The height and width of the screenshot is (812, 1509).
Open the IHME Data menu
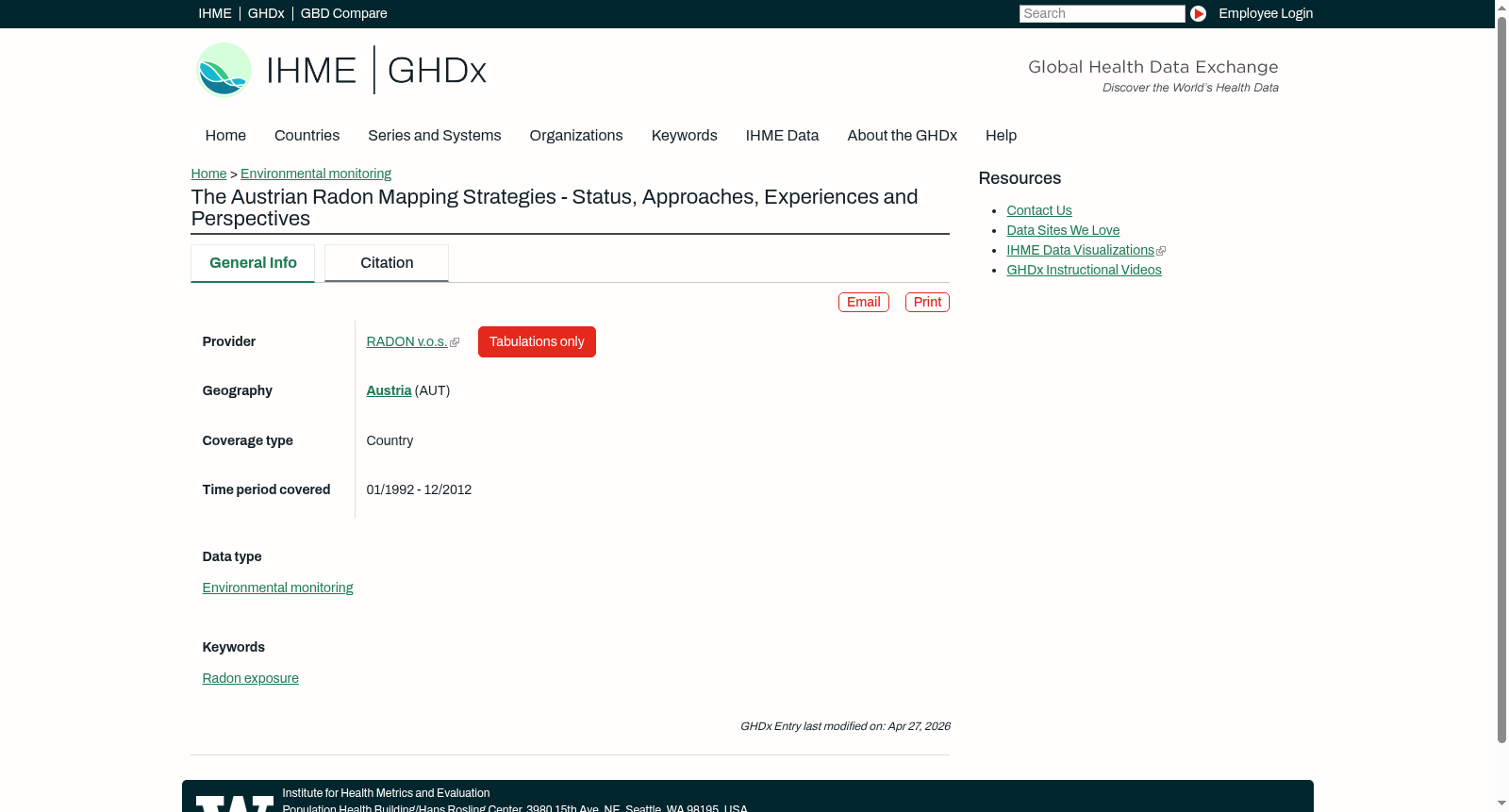coord(782,136)
